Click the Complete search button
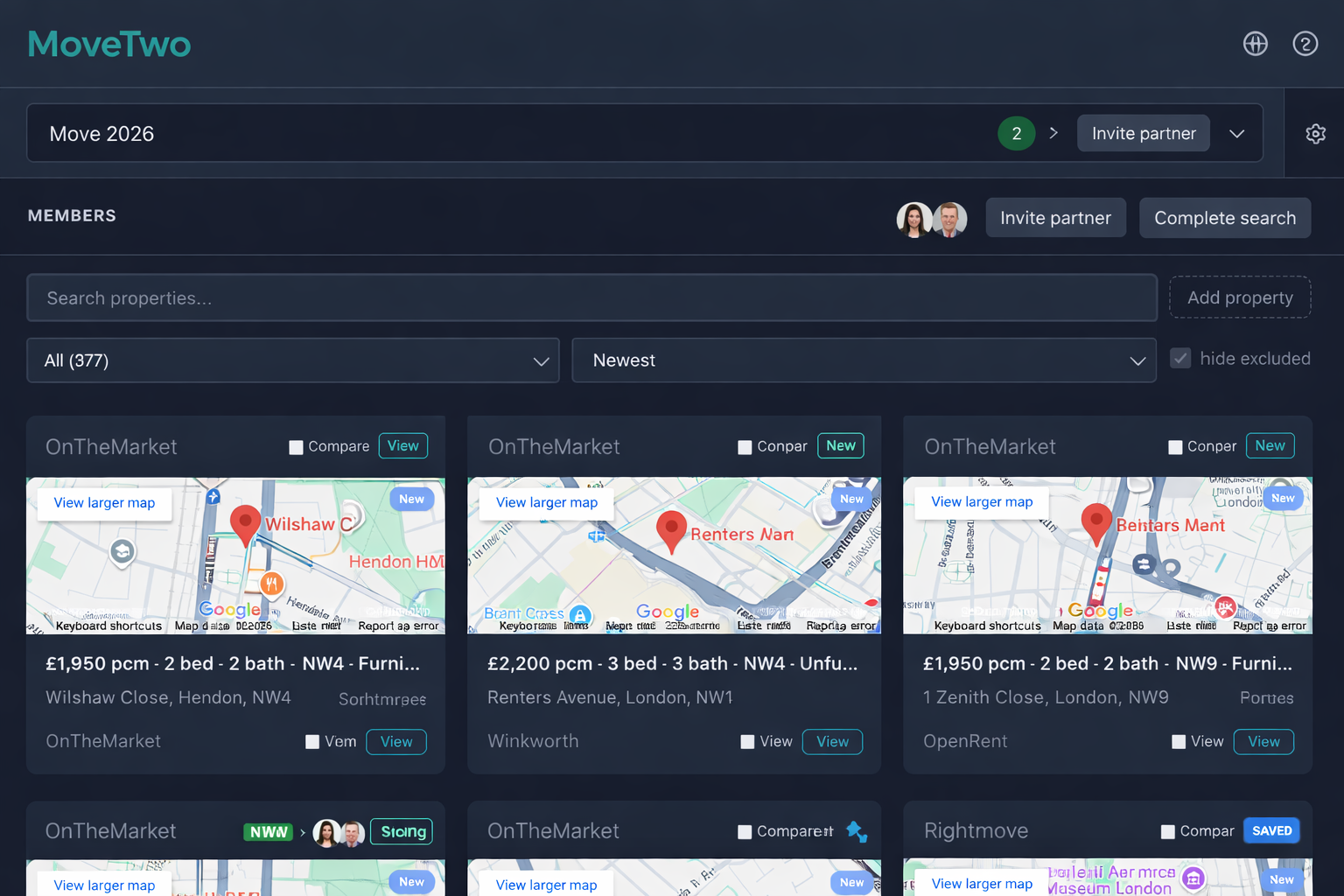1344x896 pixels. coord(1225,218)
